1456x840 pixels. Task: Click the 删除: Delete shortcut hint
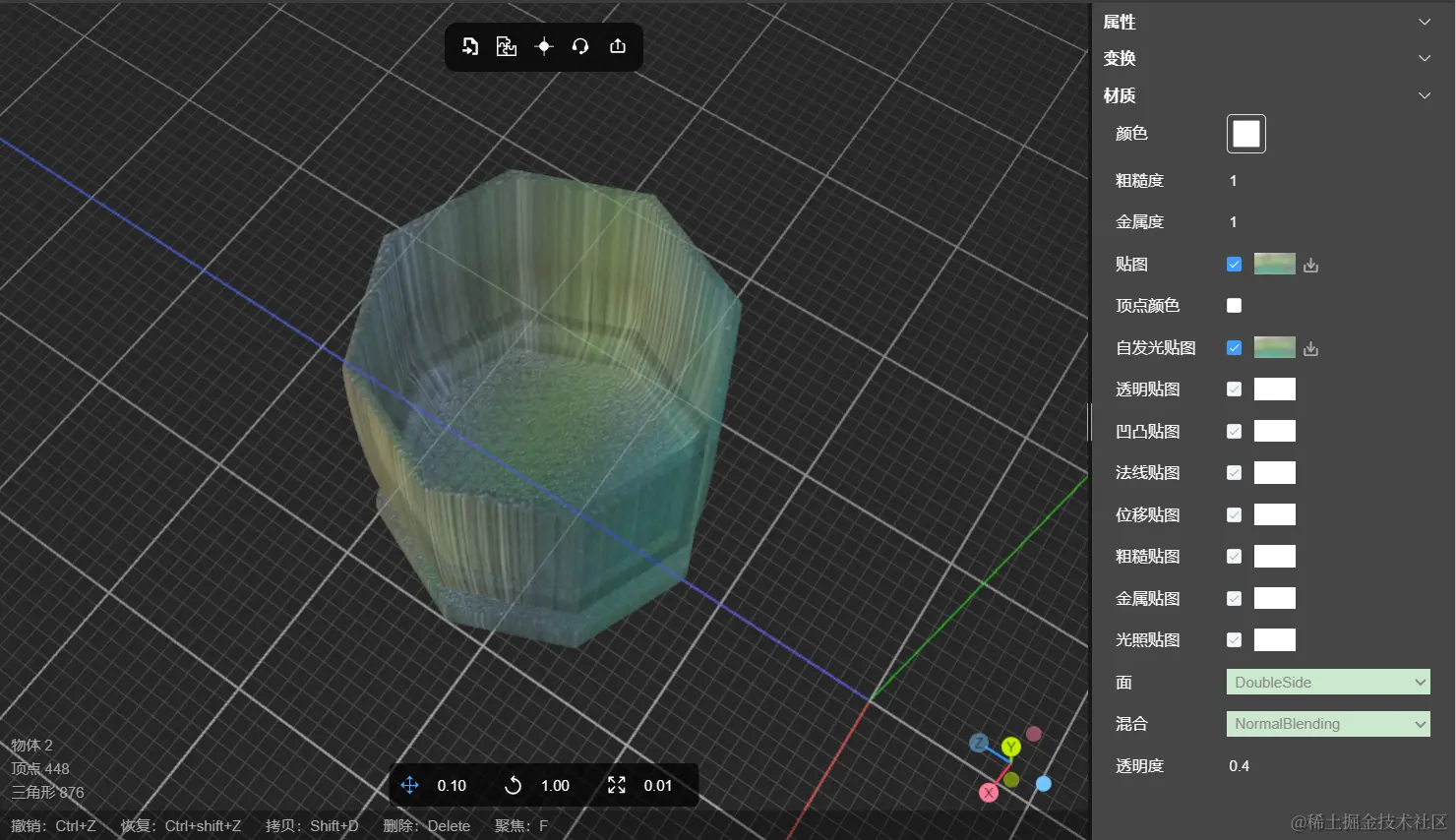point(426,826)
